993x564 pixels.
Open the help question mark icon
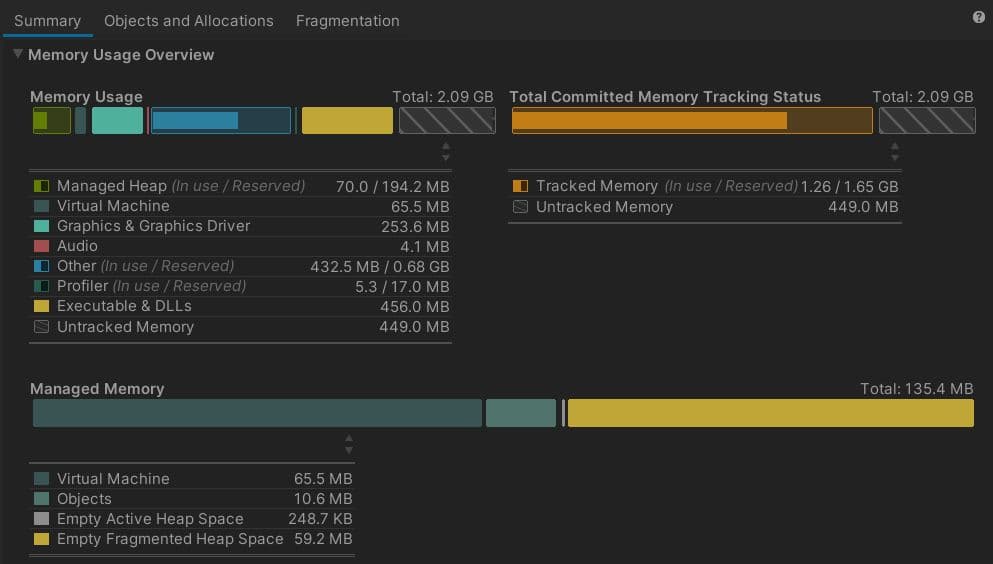(978, 18)
